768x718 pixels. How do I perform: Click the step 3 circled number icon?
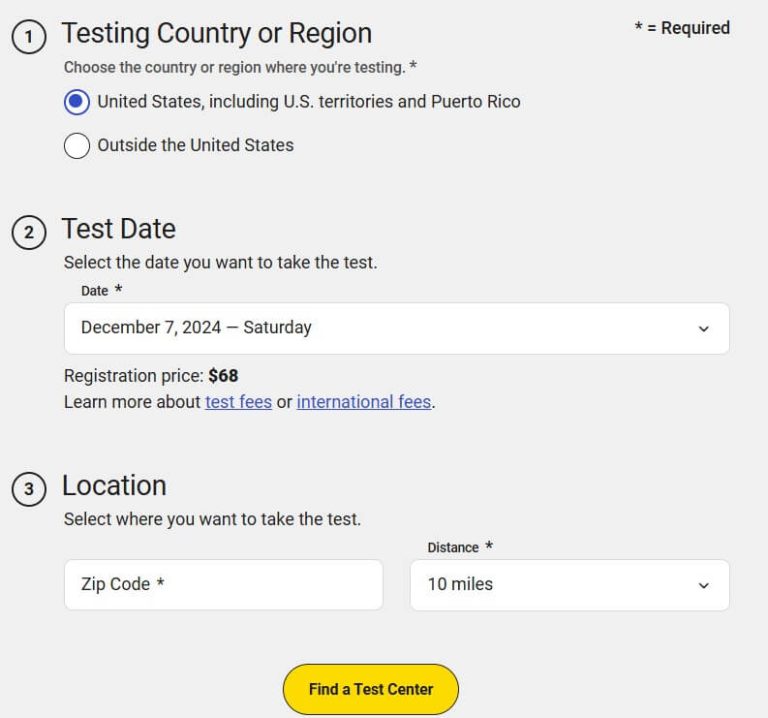point(29,489)
